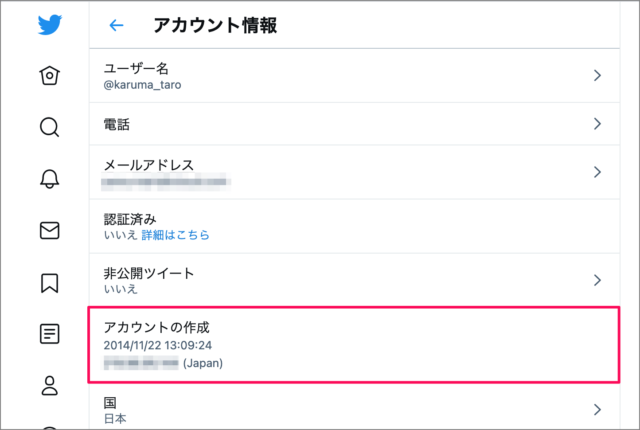The width and height of the screenshot is (640, 430).
Task: Open Lists icon in sidebar
Action: tap(49, 334)
